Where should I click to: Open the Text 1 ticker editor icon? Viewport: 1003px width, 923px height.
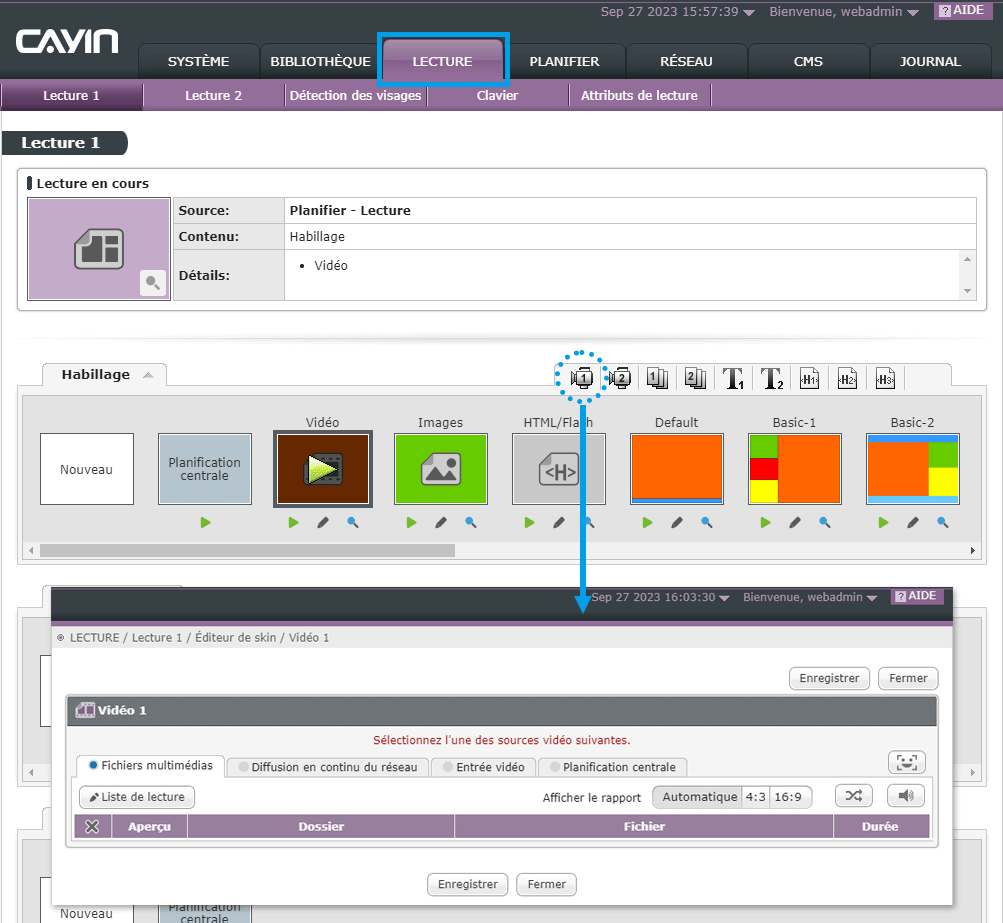[733, 378]
